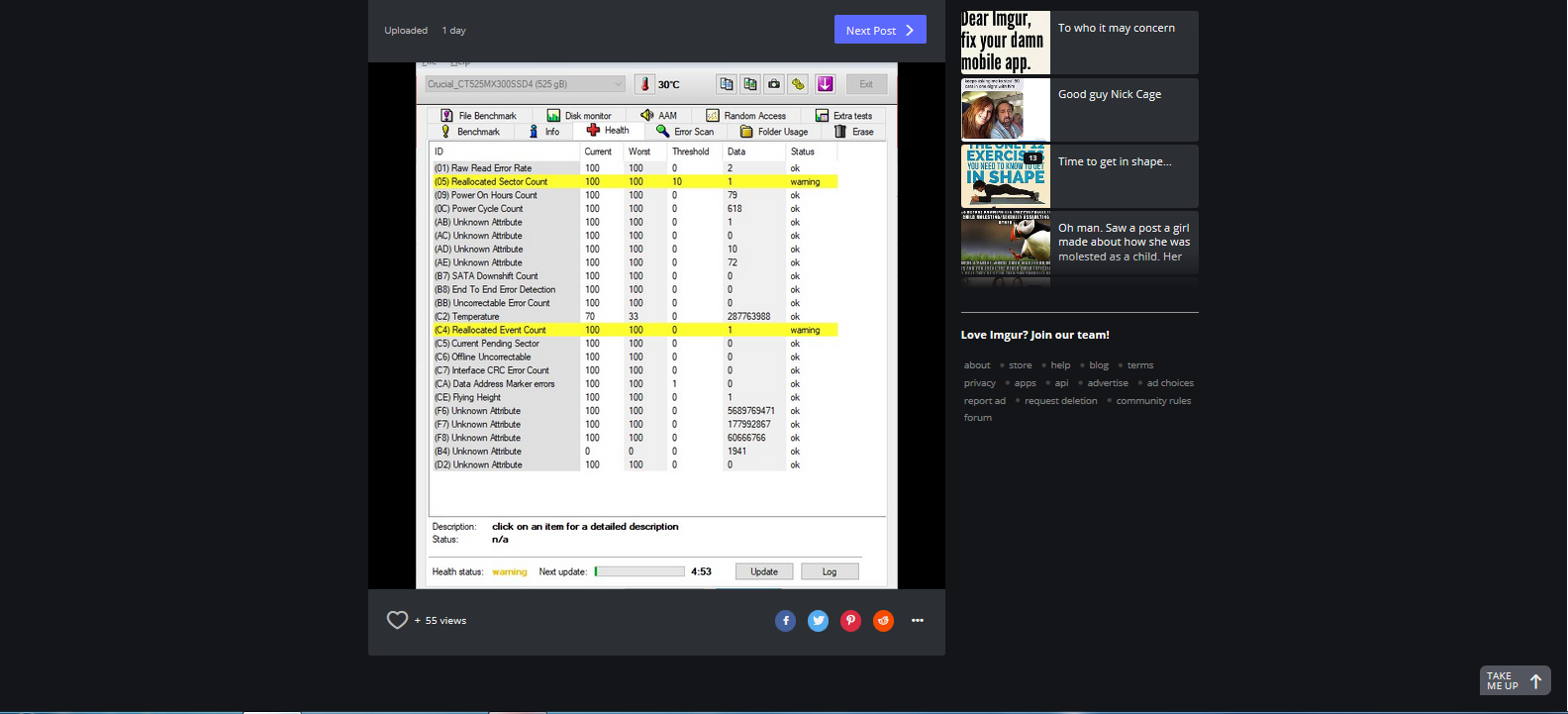
Task: Open the Crucial_CT525MX300SSD4 drive dropdown
Action: click(526, 84)
